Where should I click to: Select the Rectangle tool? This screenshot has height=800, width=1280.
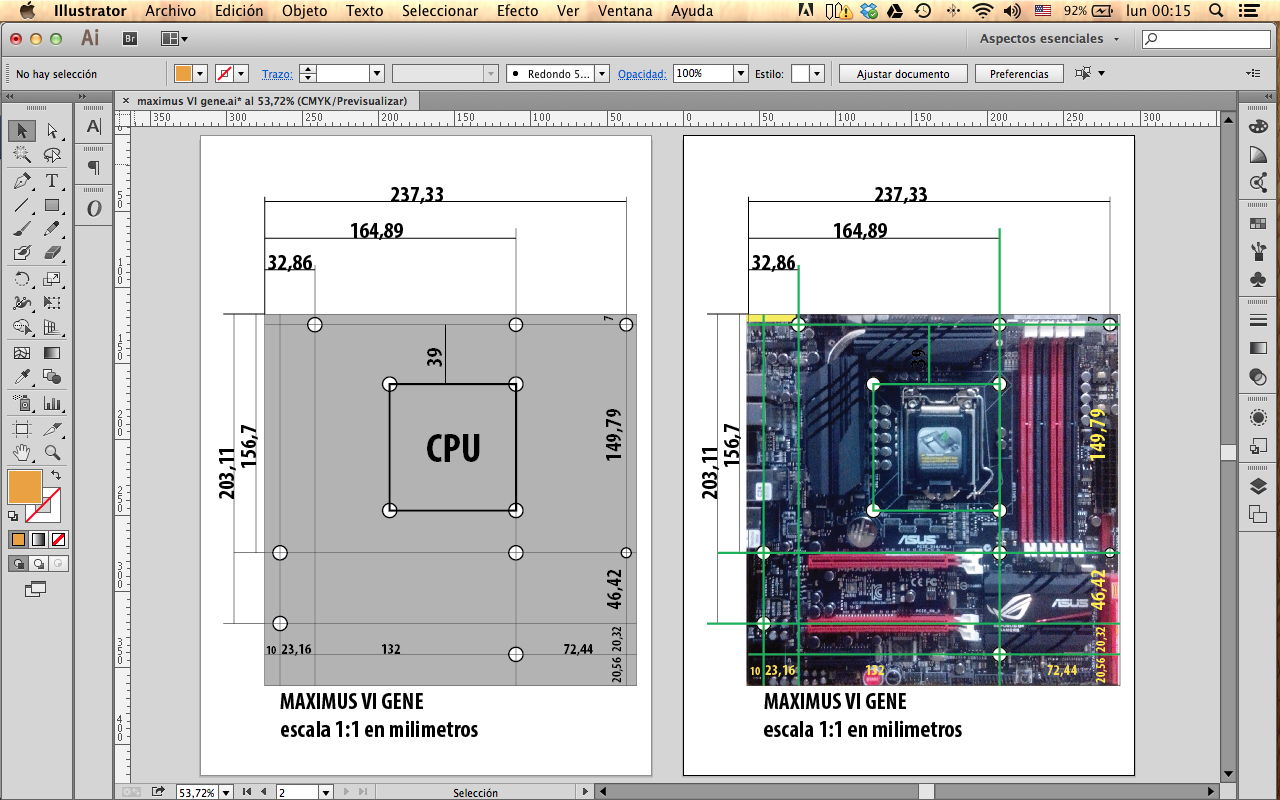pos(52,205)
